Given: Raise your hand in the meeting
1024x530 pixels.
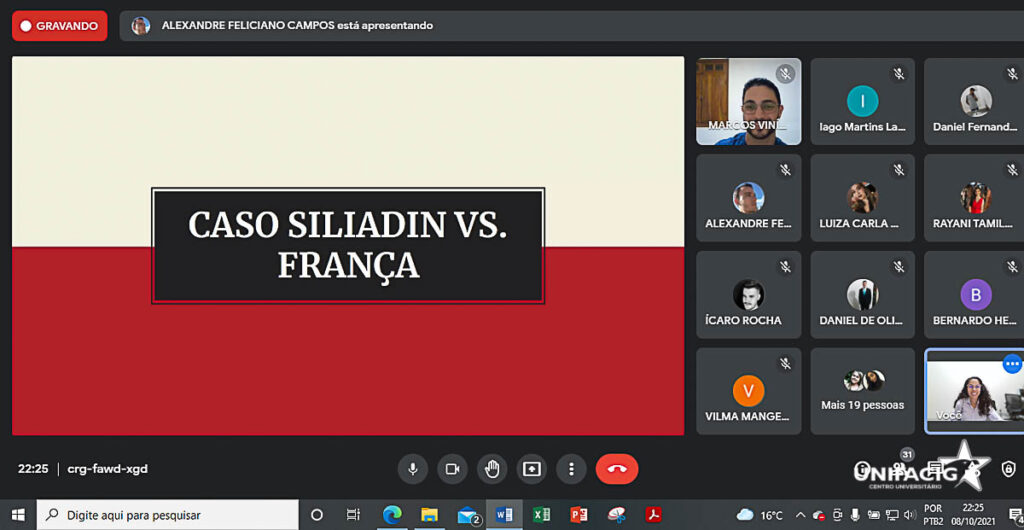Looking at the screenshot, I should coord(491,468).
